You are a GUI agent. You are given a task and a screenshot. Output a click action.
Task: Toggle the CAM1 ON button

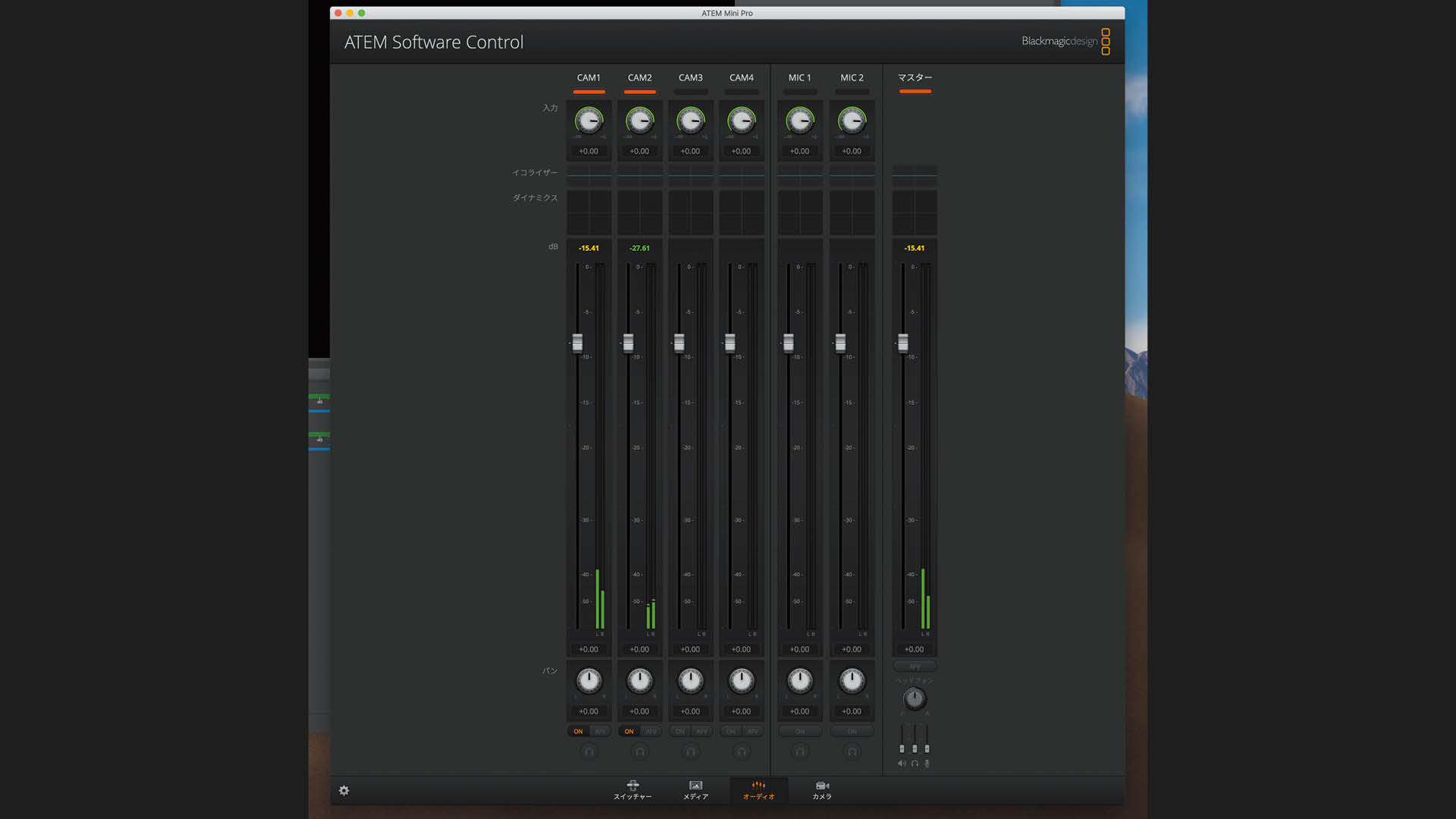578,732
